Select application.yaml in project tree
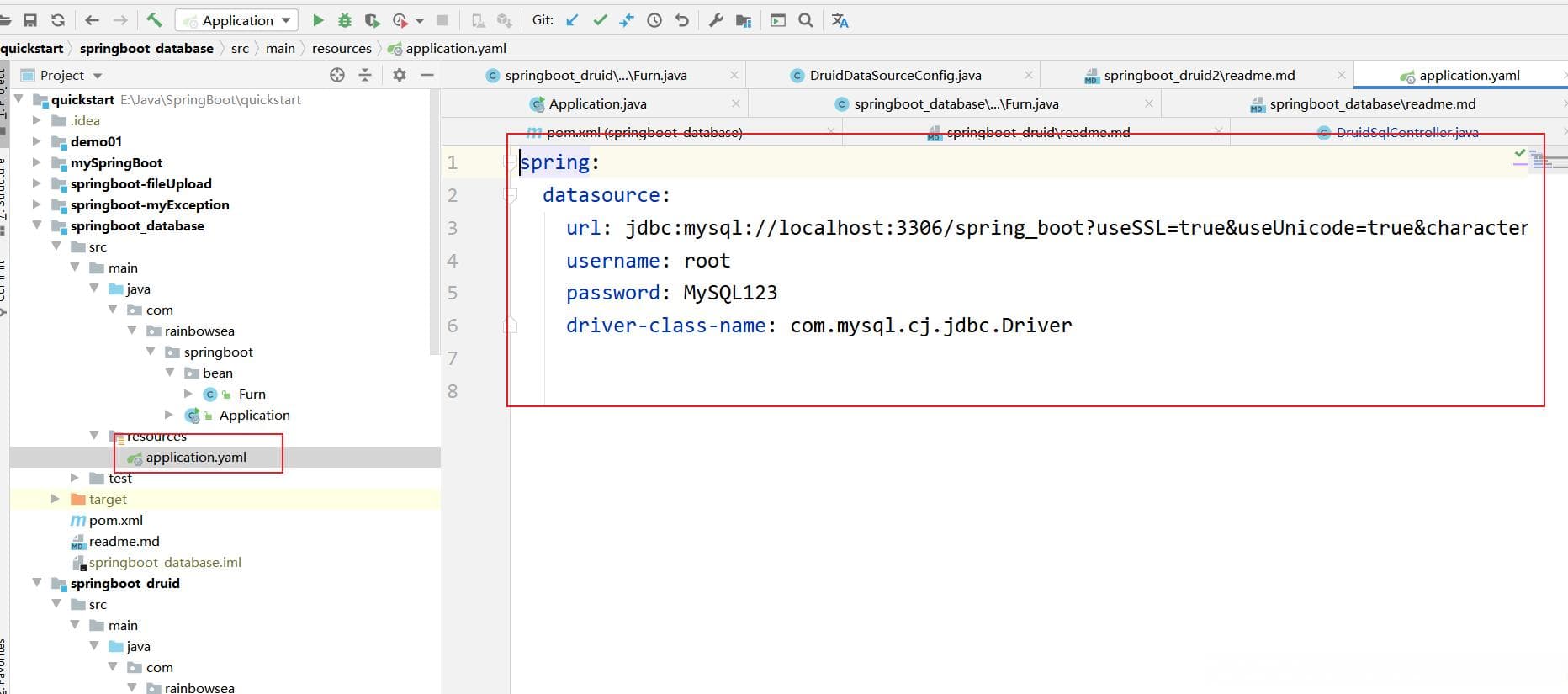 196,457
